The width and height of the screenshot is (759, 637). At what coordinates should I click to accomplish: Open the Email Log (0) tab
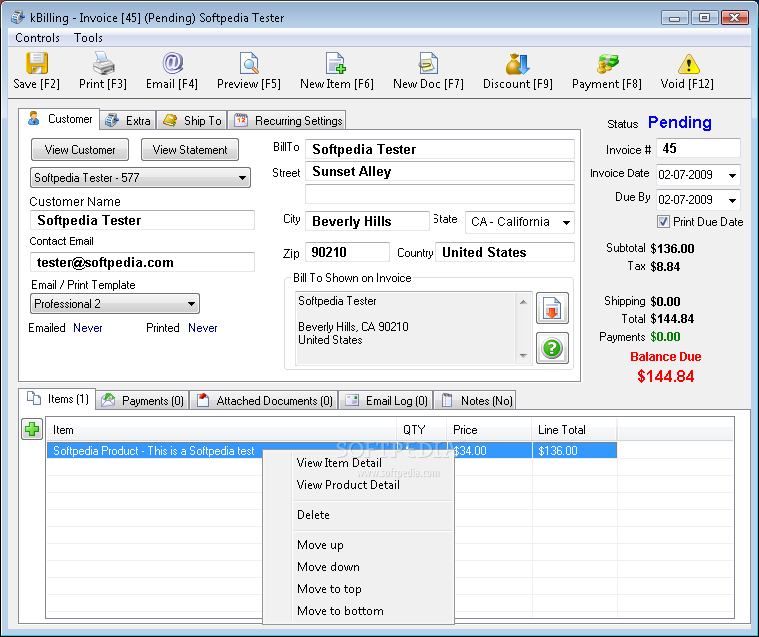[386, 401]
